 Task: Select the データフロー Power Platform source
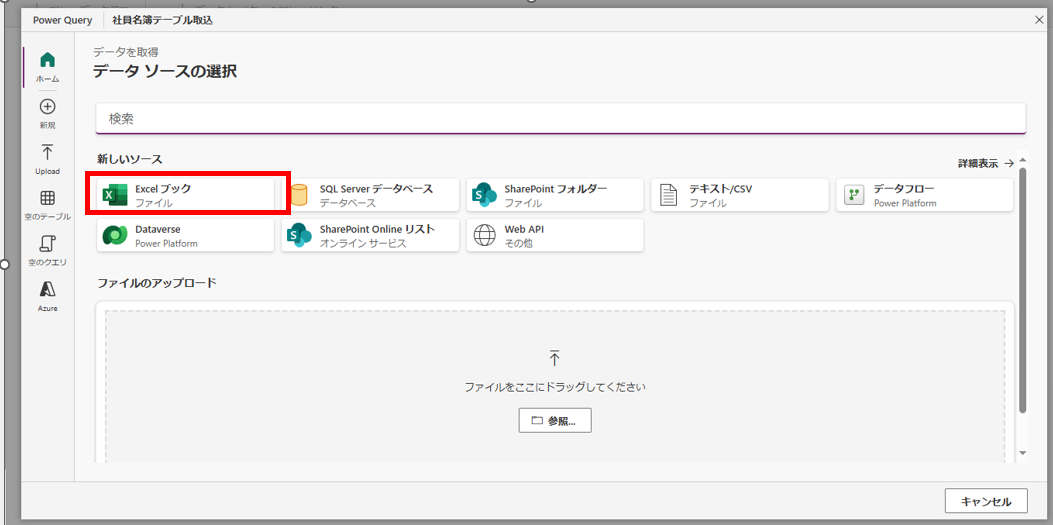(924, 195)
